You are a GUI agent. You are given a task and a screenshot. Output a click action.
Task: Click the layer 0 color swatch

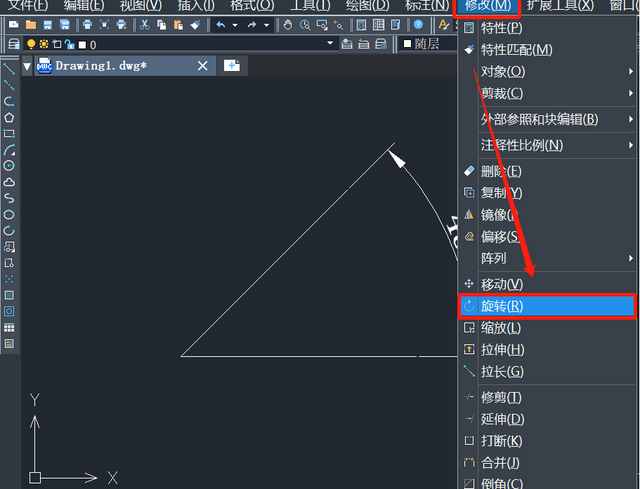pos(82,44)
